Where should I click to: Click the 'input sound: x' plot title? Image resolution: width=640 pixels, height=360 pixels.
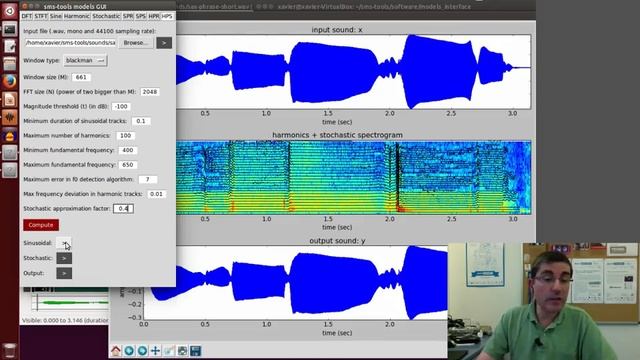click(x=337, y=30)
